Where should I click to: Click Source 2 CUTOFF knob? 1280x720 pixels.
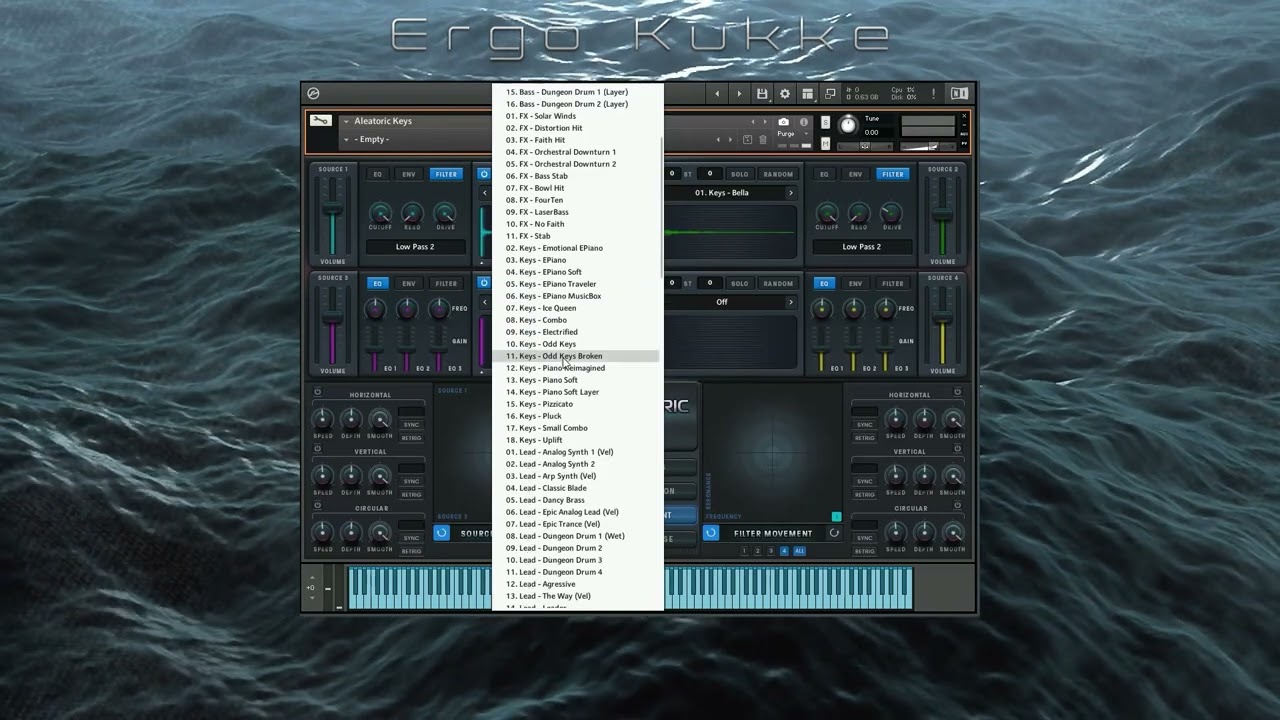(x=828, y=212)
